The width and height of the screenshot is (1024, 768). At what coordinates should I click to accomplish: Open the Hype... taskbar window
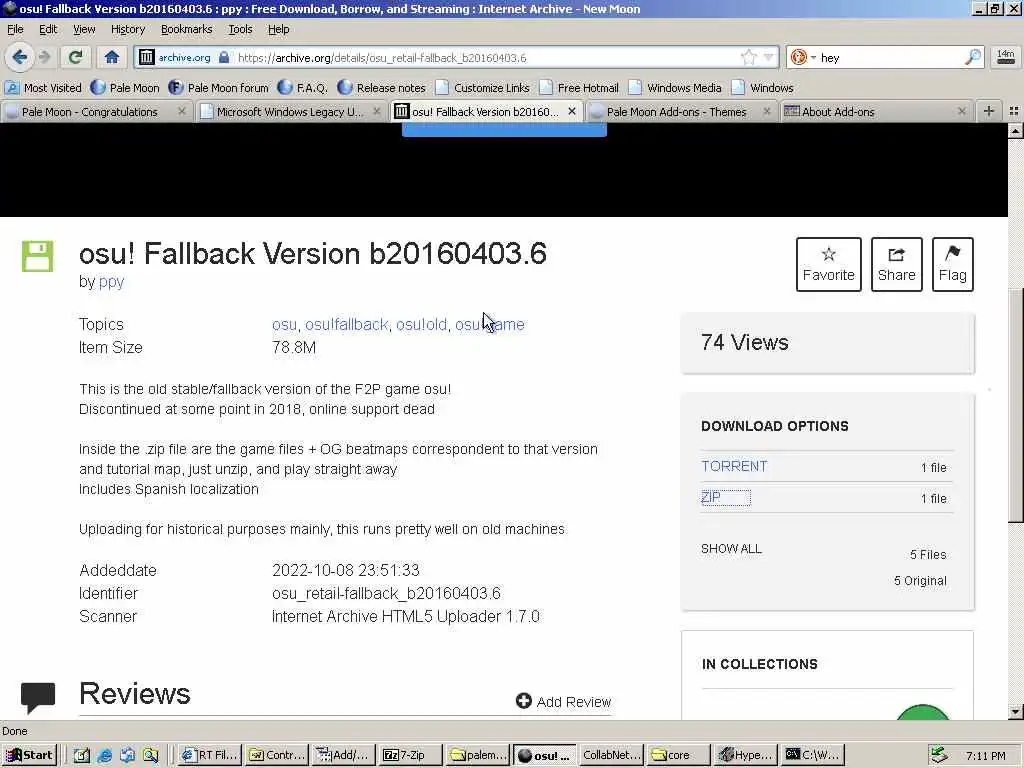[x=745, y=755]
